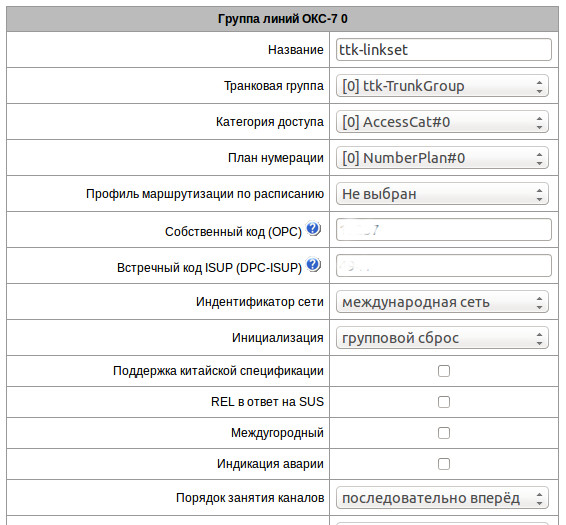
Task: Expand the Инициализация dropdown
Action: pyautogui.click(x=442, y=338)
